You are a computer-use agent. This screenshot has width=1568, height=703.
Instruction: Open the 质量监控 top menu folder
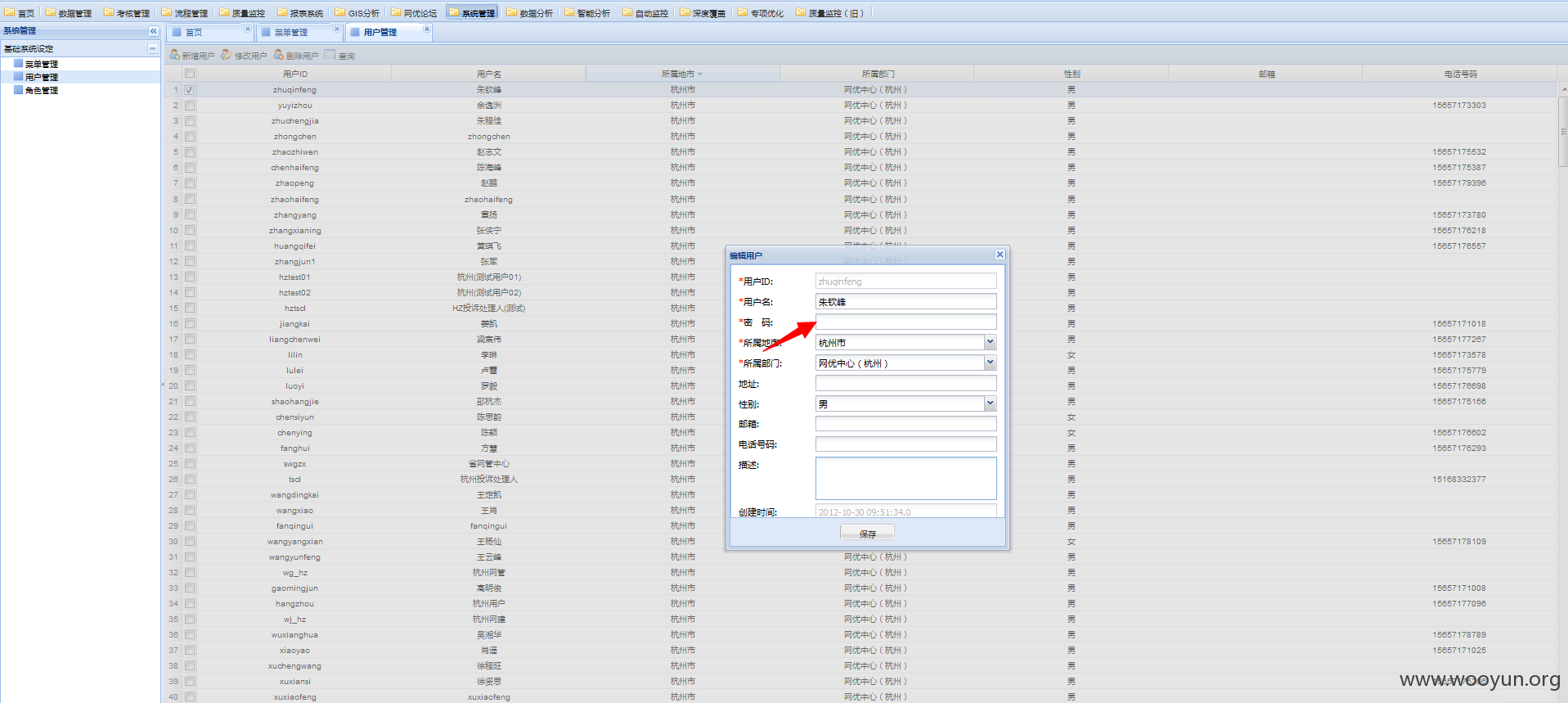pyautogui.click(x=242, y=13)
